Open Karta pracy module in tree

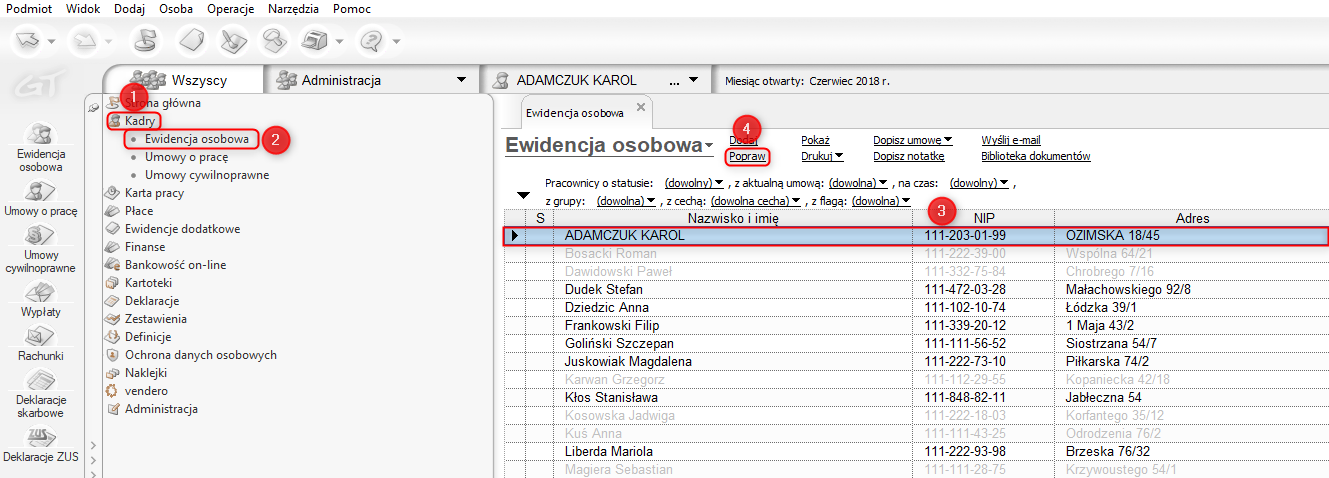pyautogui.click(x=154, y=193)
